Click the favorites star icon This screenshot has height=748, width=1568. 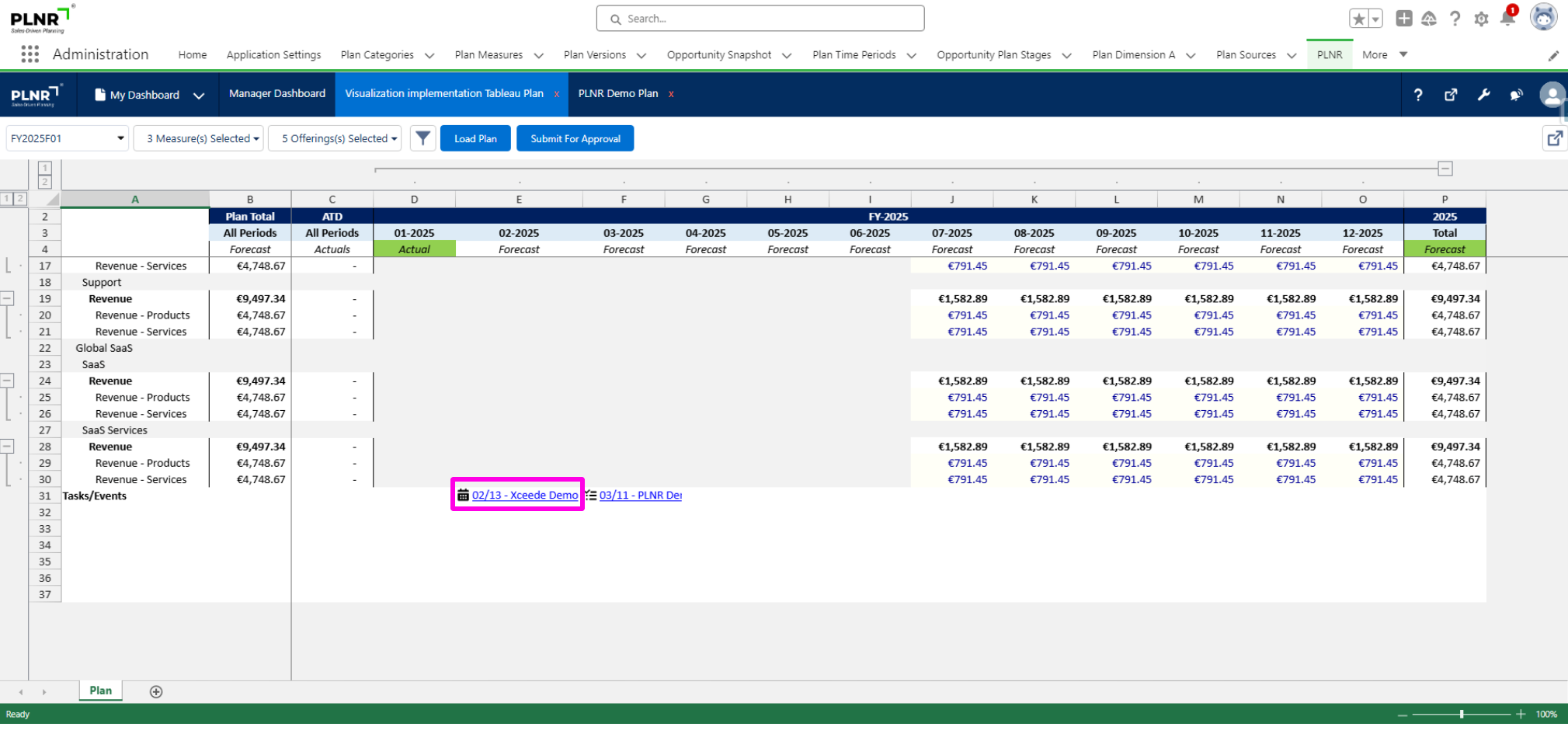tap(1358, 19)
